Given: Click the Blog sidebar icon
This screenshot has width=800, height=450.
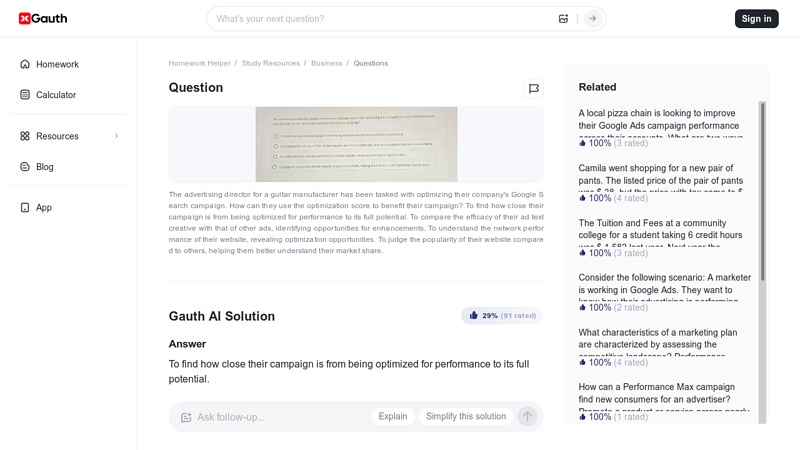Looking at the screenshot, I should click(24, 166).
